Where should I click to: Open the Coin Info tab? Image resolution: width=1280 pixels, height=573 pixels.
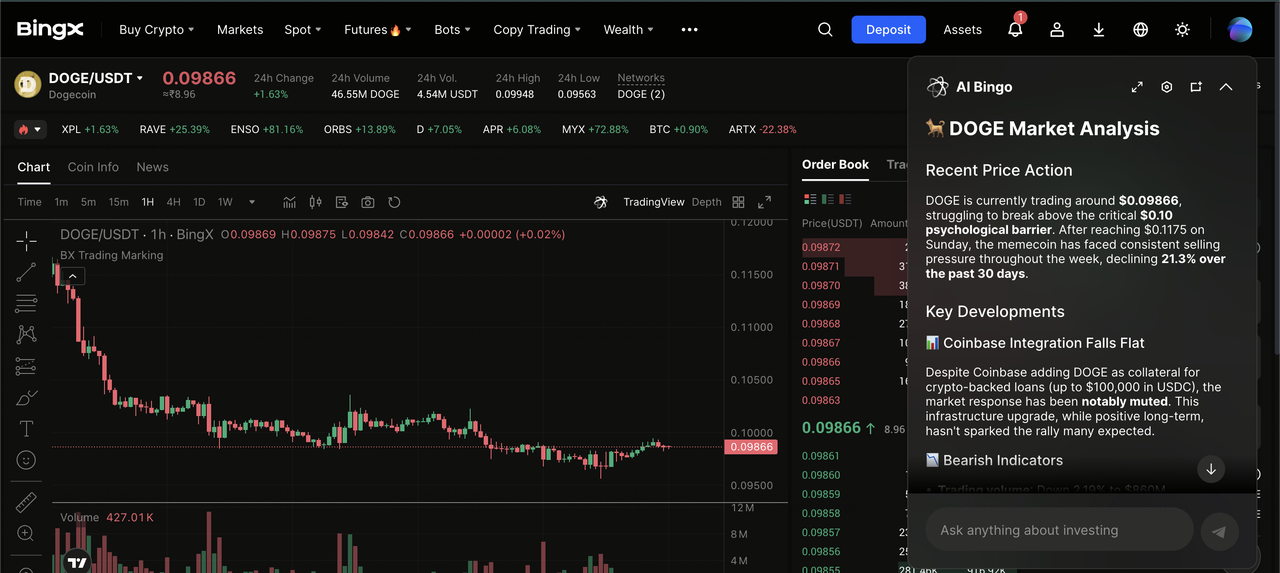(93, 167)
